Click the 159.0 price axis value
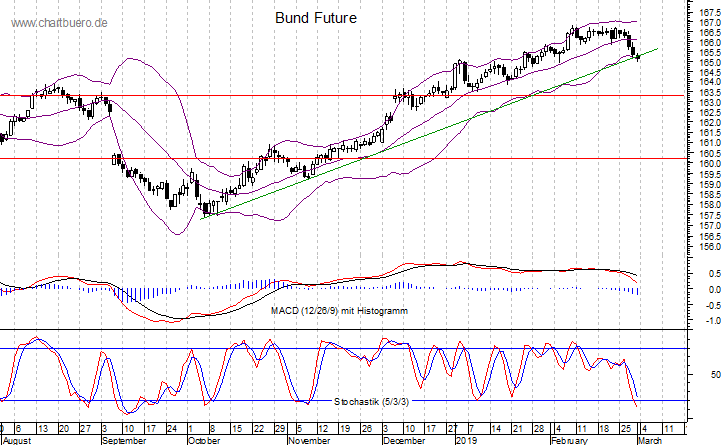The image size is (723, 445). (710, 184)
